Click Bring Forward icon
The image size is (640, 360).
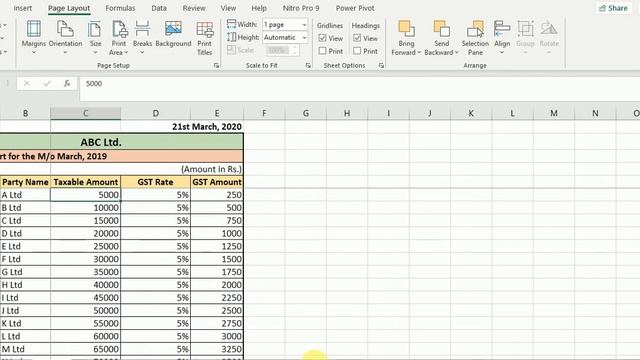406,29
